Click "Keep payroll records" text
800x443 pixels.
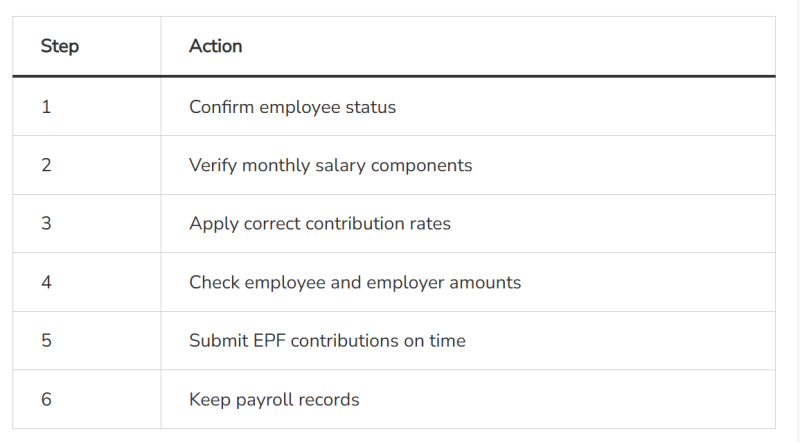tap(274, 399)
